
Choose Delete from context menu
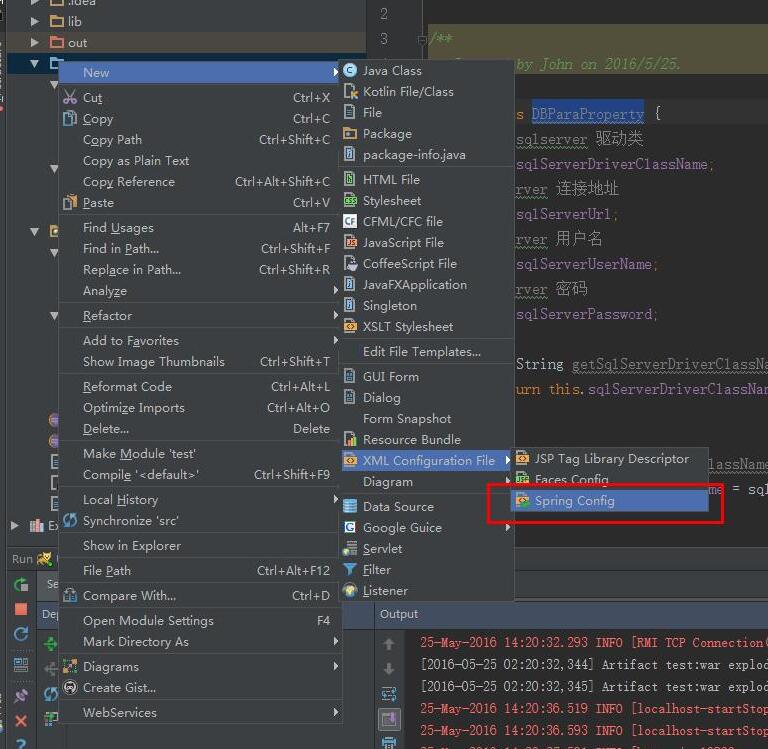[x=200, y=429]
